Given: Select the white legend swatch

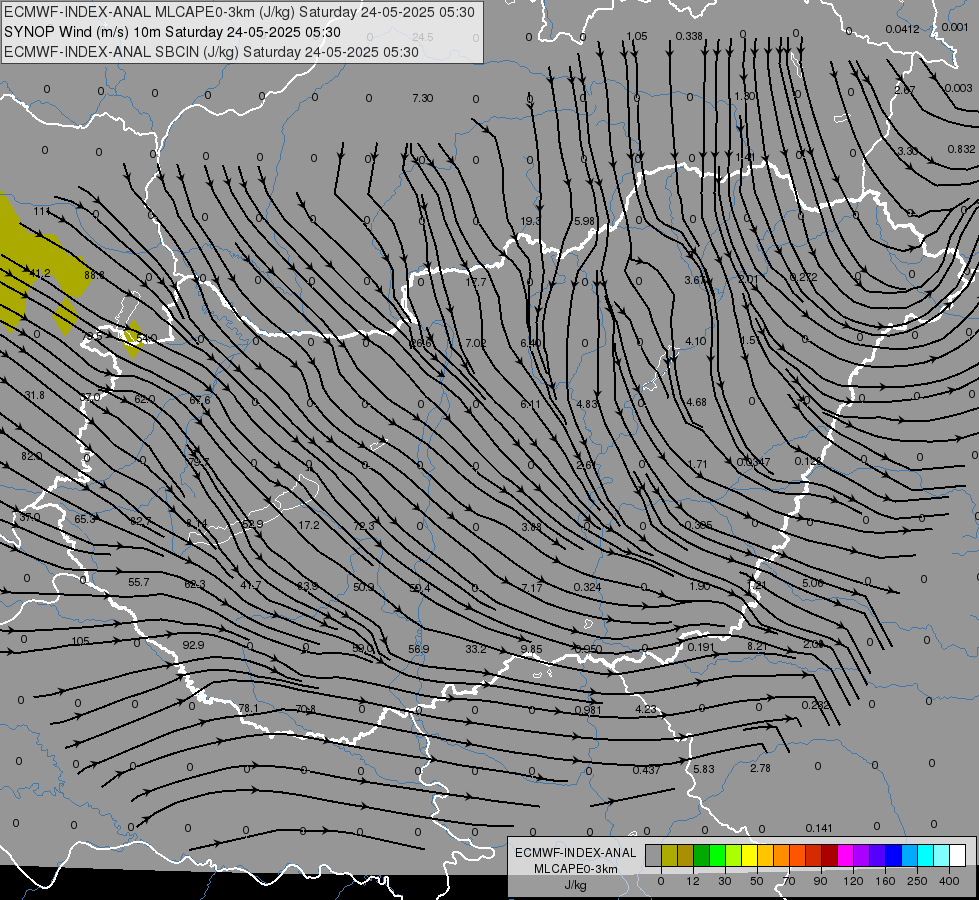Looking at the screenshot, I should click(958, 856).
